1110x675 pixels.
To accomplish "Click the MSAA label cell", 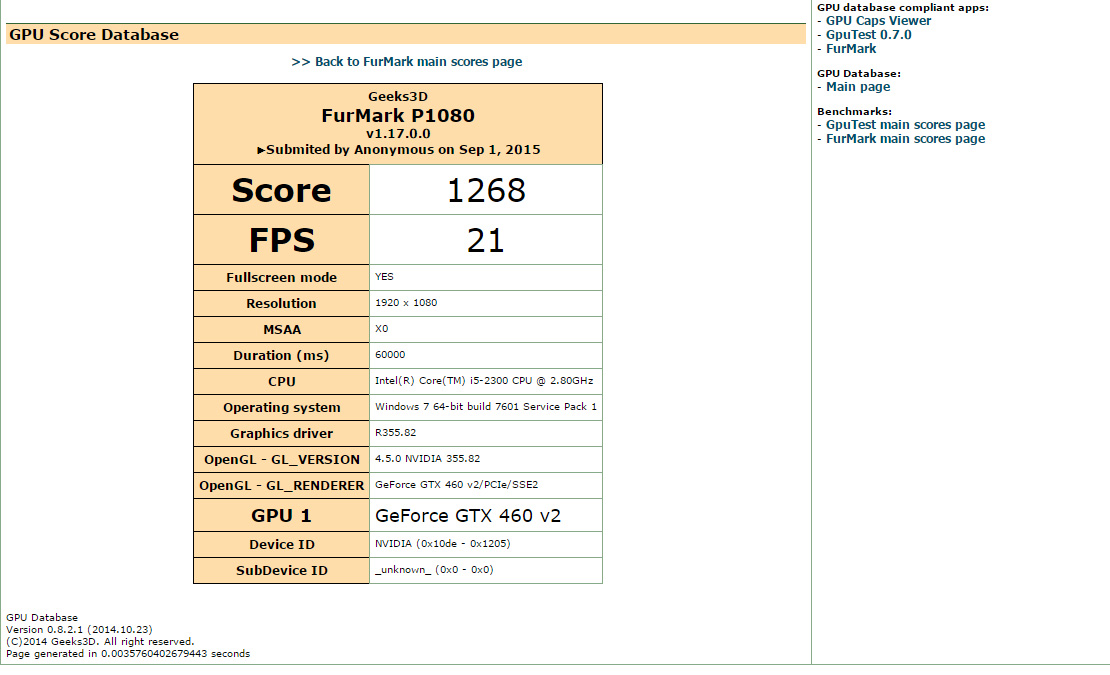I will coord(281,330).
